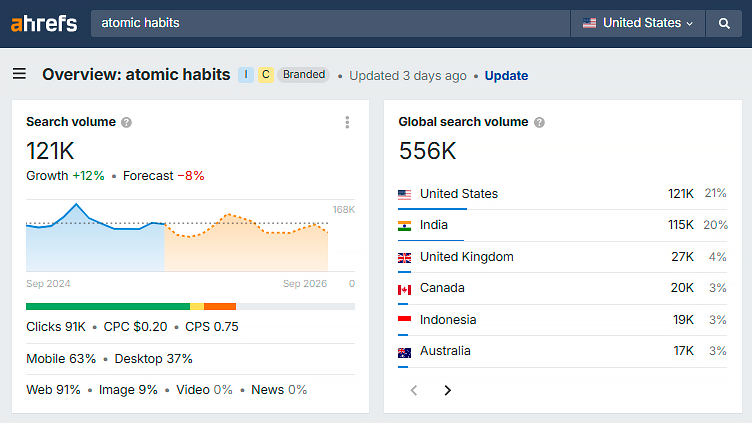Click the keyword search input field
752x423 pixels.
(x=330, y=23)
